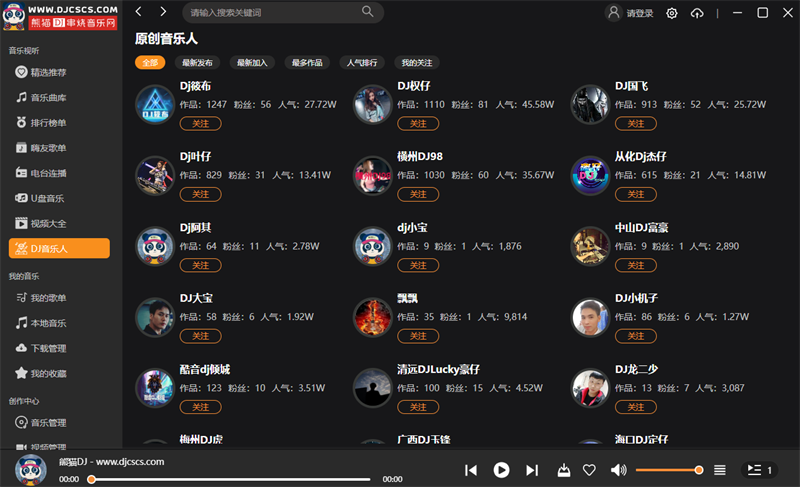Follow 横州DJ98 using its 关注 button

click(418, 194)
